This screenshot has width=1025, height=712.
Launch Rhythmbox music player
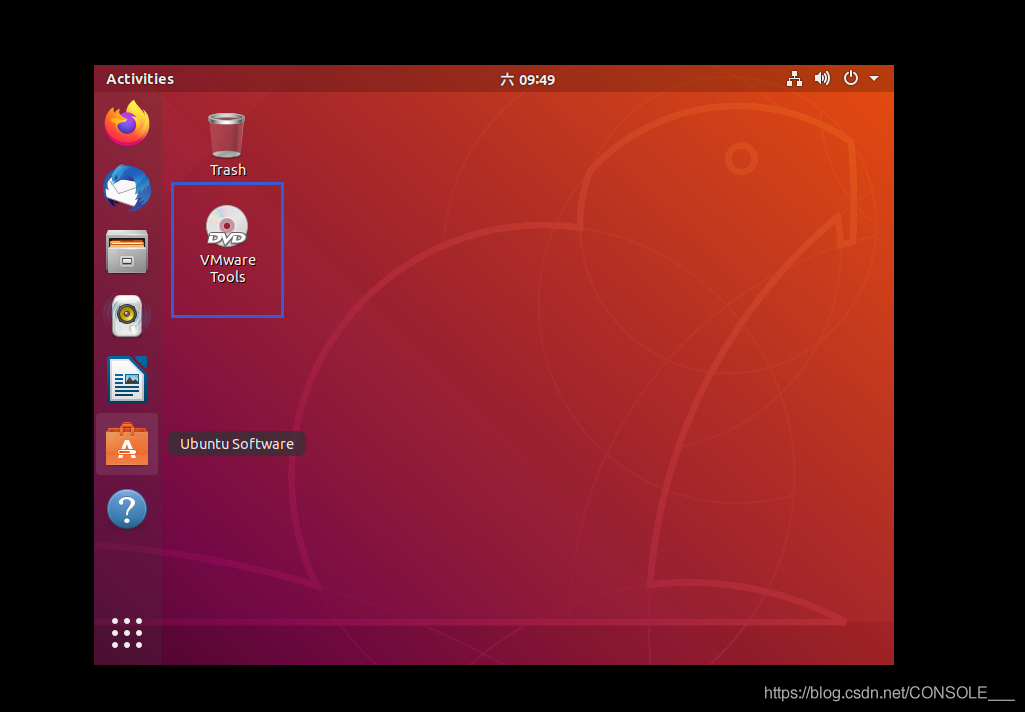click(x=127, y=316)
